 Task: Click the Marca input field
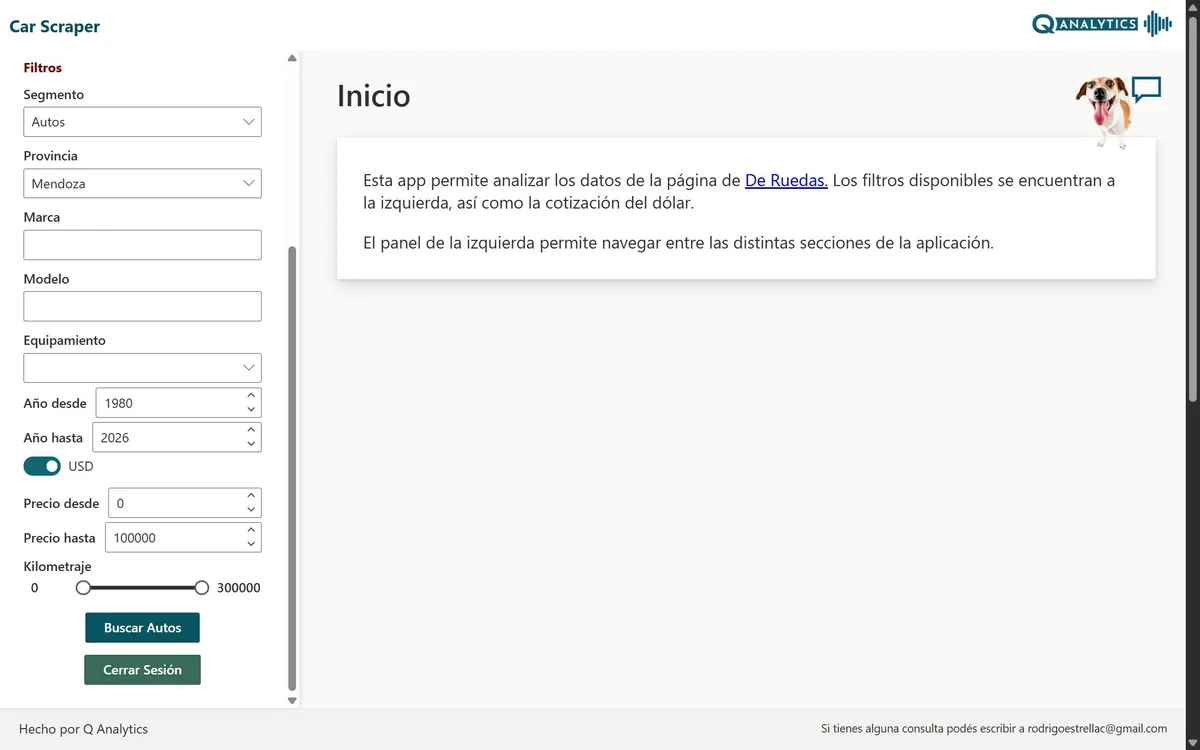142,245
